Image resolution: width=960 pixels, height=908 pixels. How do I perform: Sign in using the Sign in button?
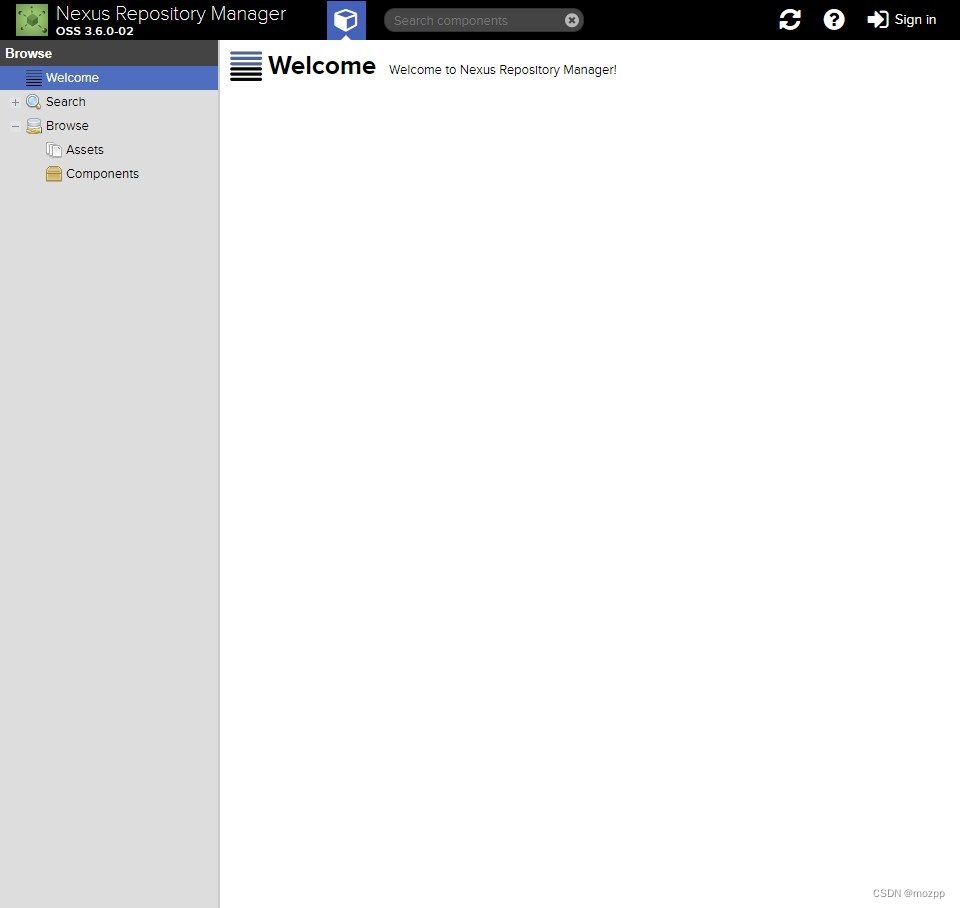[902, 20]
